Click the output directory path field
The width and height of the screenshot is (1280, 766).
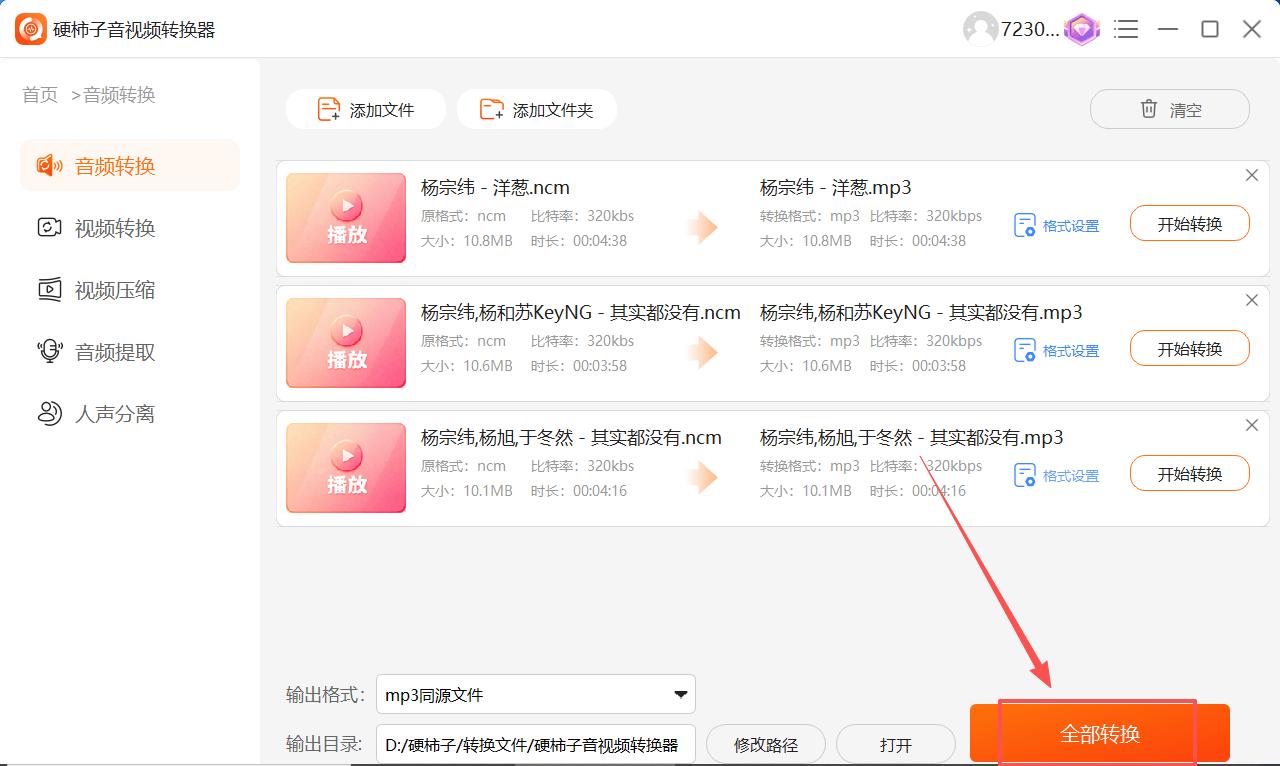pyautogui.click(x=535, y=744)
